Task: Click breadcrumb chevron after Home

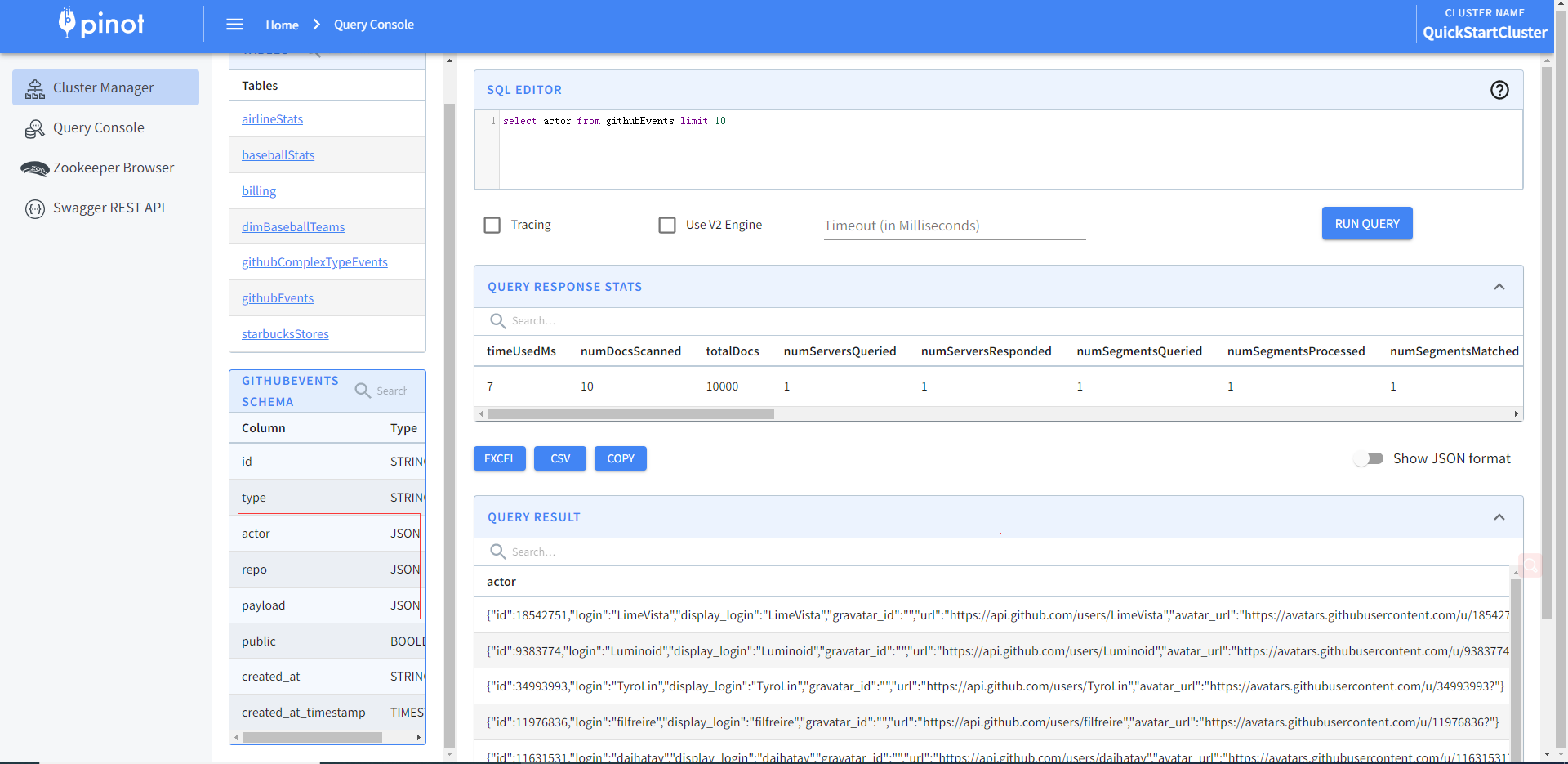Action: (316, 25)
